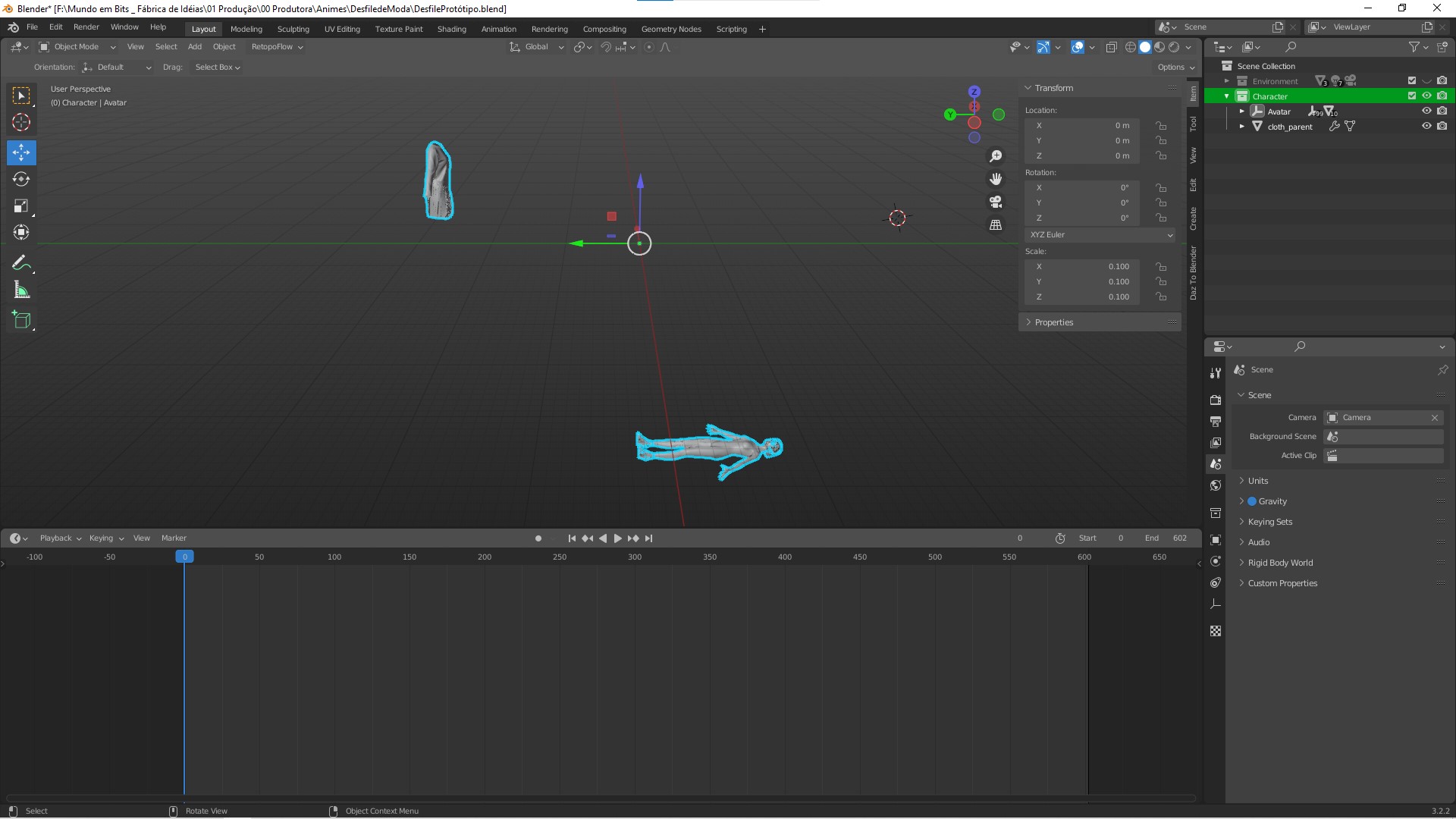Toggle X location lock icon
Viewport: 1456px width, 819px height.
(1161, 126)
